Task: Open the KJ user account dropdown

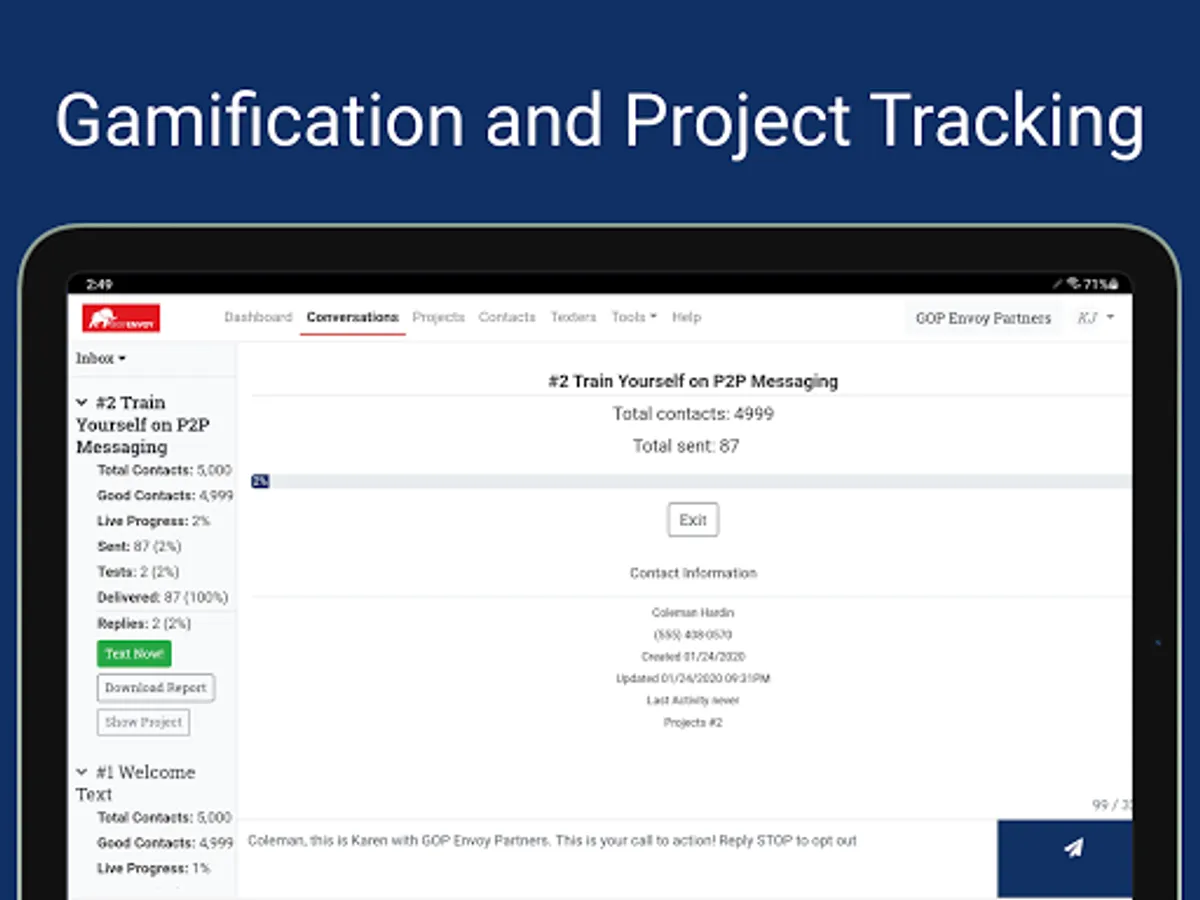Action: tap(1095, 318)
